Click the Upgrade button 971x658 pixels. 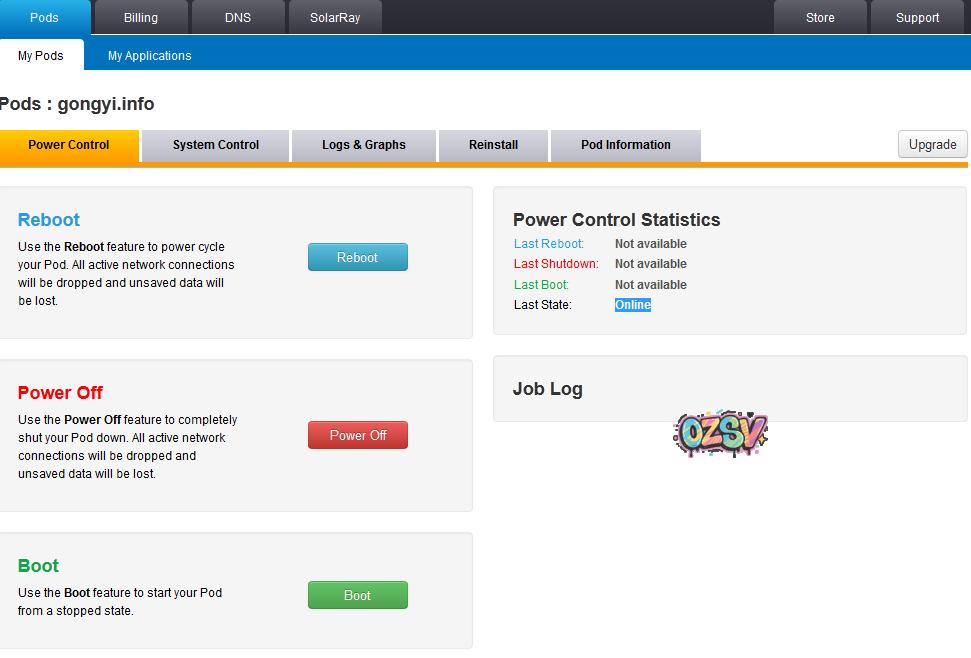pyautogui.click(x=932, y=144)
